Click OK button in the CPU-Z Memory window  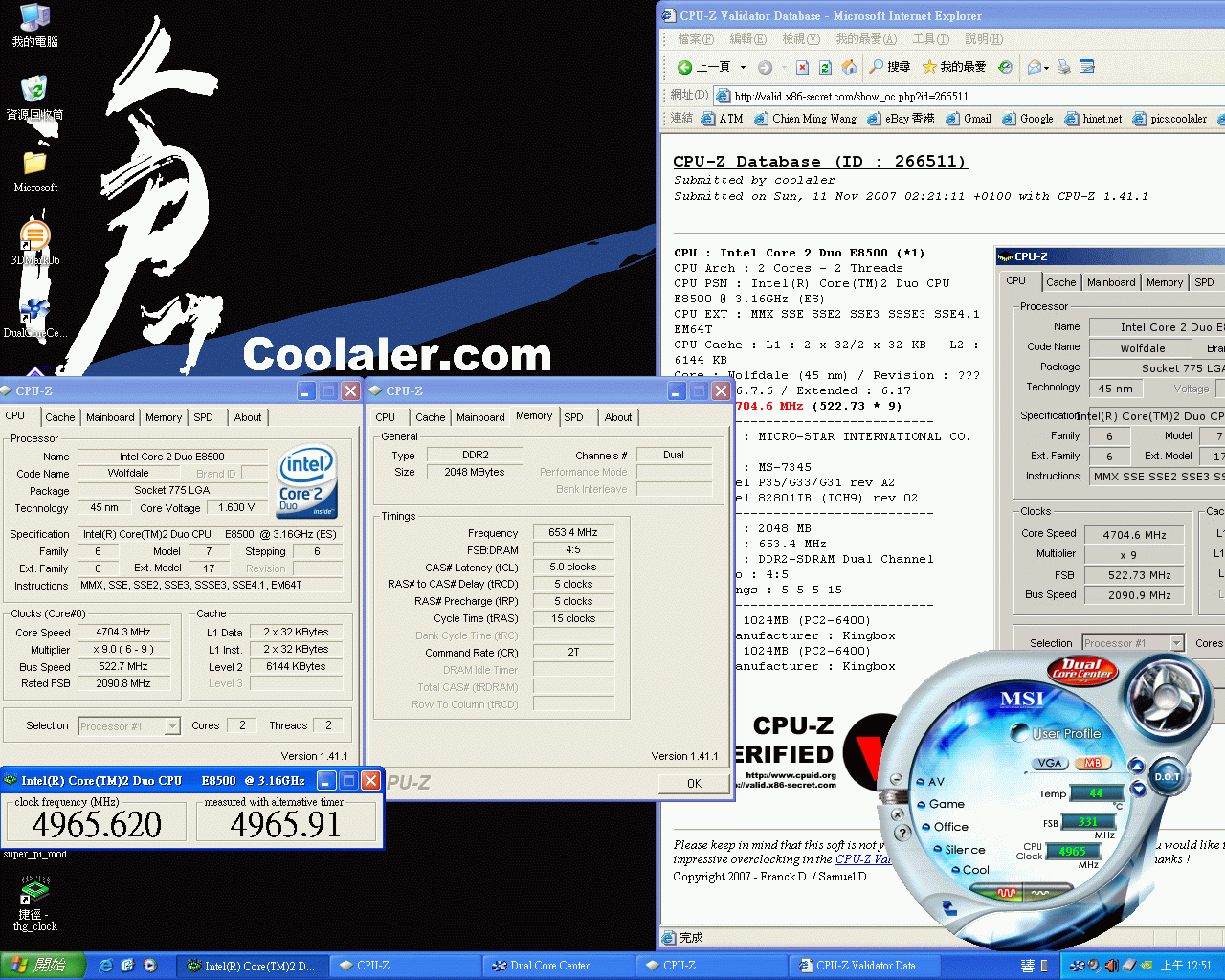point(694,784)
